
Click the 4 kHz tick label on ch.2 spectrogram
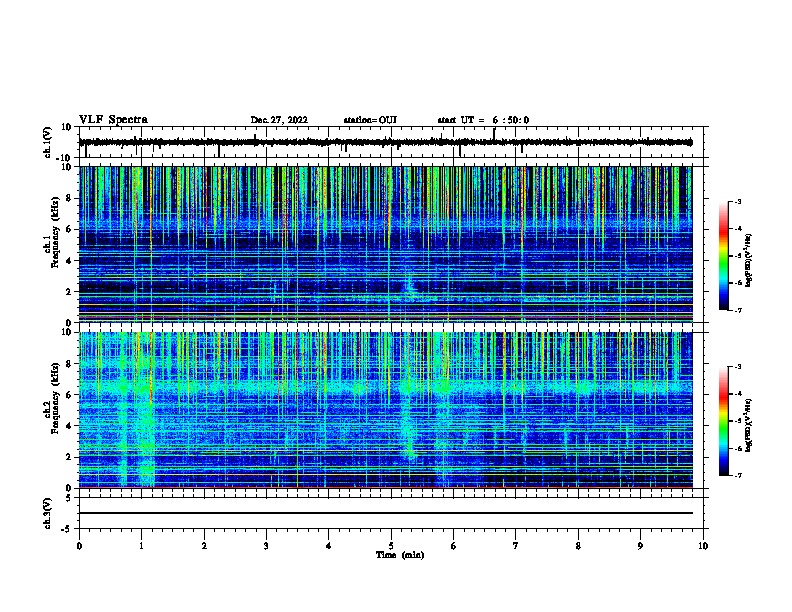tap(69, 426)
